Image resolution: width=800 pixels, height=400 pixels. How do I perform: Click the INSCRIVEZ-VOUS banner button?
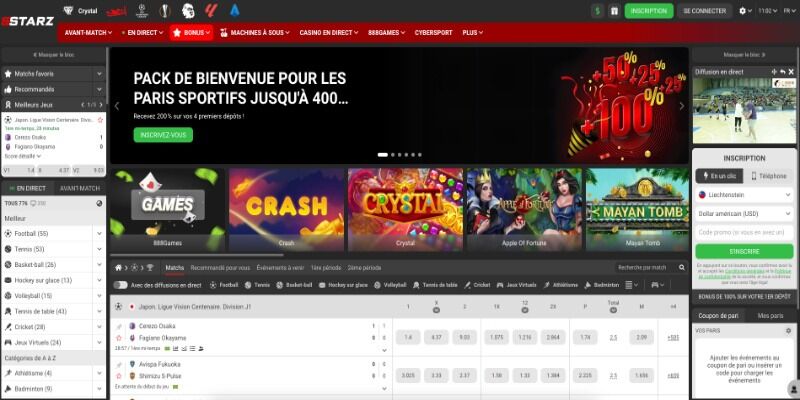pyautogui.click(x=163, y=135)
